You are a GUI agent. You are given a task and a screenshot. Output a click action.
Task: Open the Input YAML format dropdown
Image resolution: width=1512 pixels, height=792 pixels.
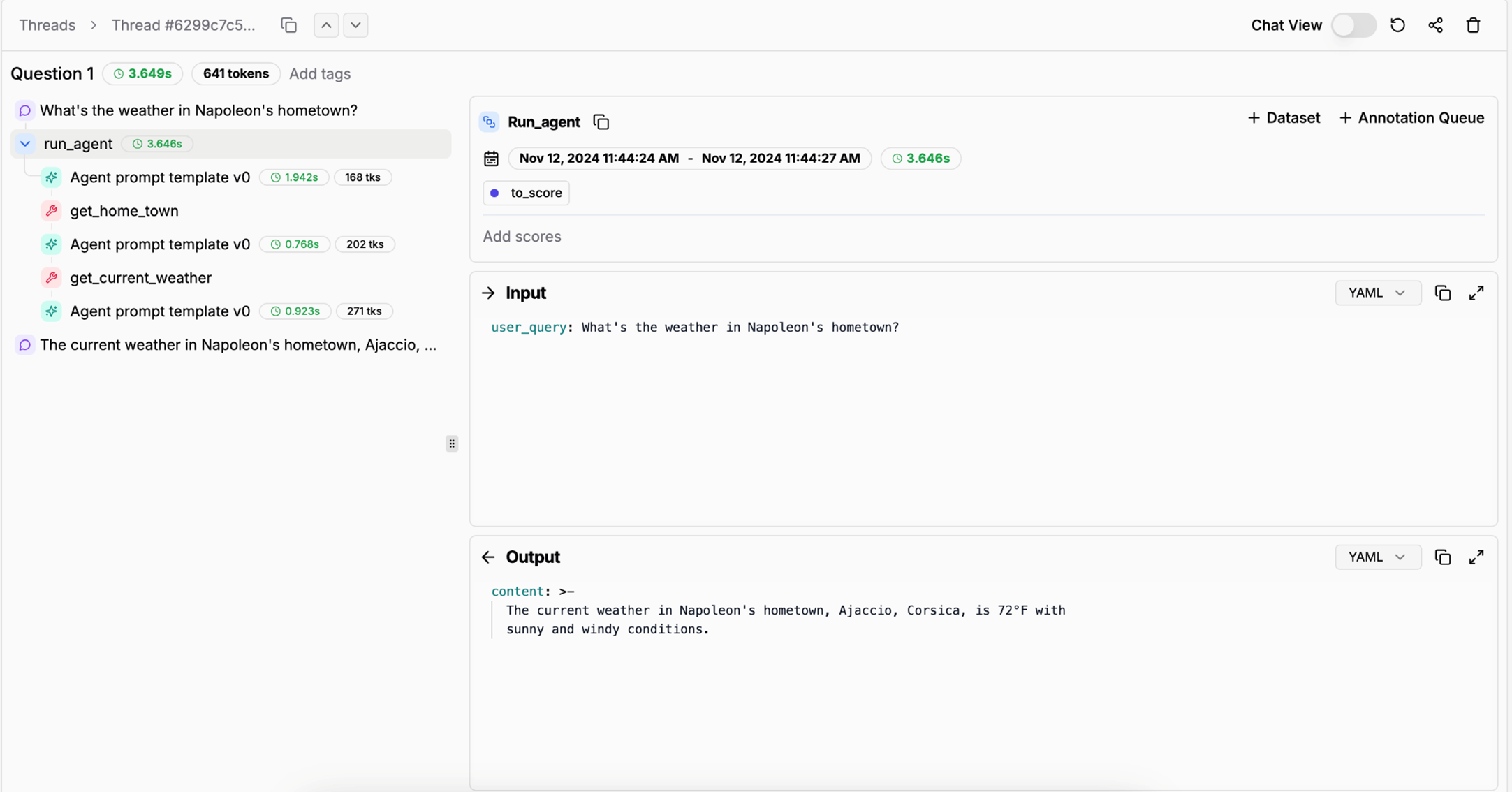tap(1377, 293)
